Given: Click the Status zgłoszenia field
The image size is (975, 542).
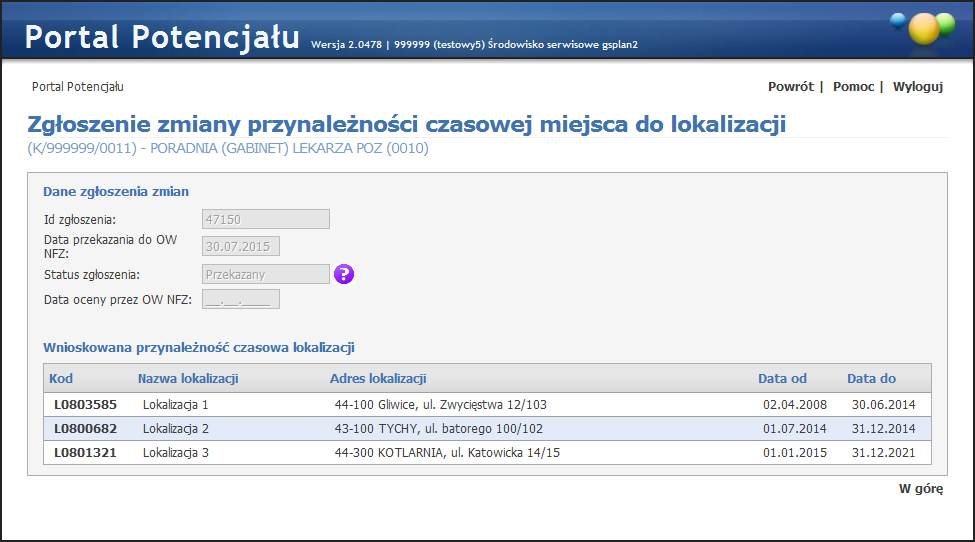Looking at the screenshot, I should pos(266,274).
